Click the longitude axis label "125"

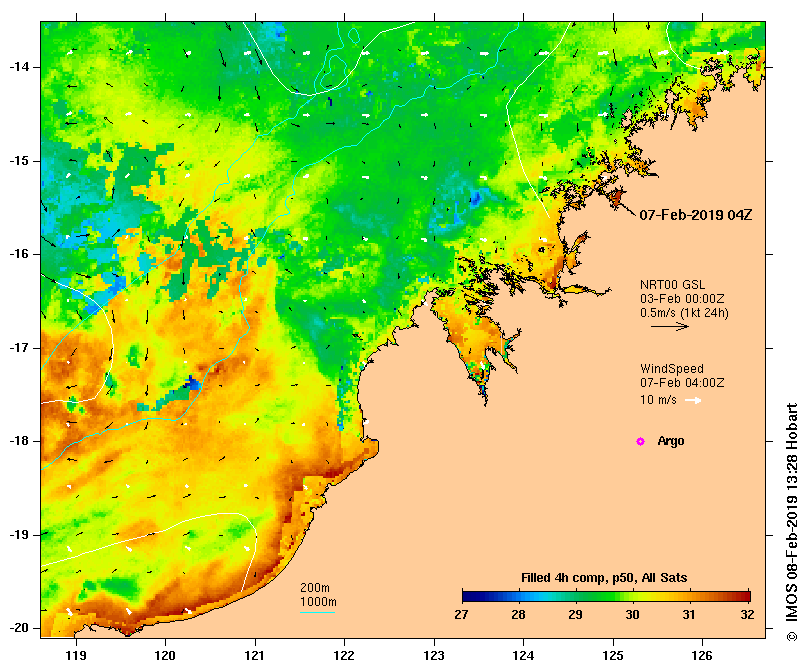pyautogui.click(x=613, y=656)
